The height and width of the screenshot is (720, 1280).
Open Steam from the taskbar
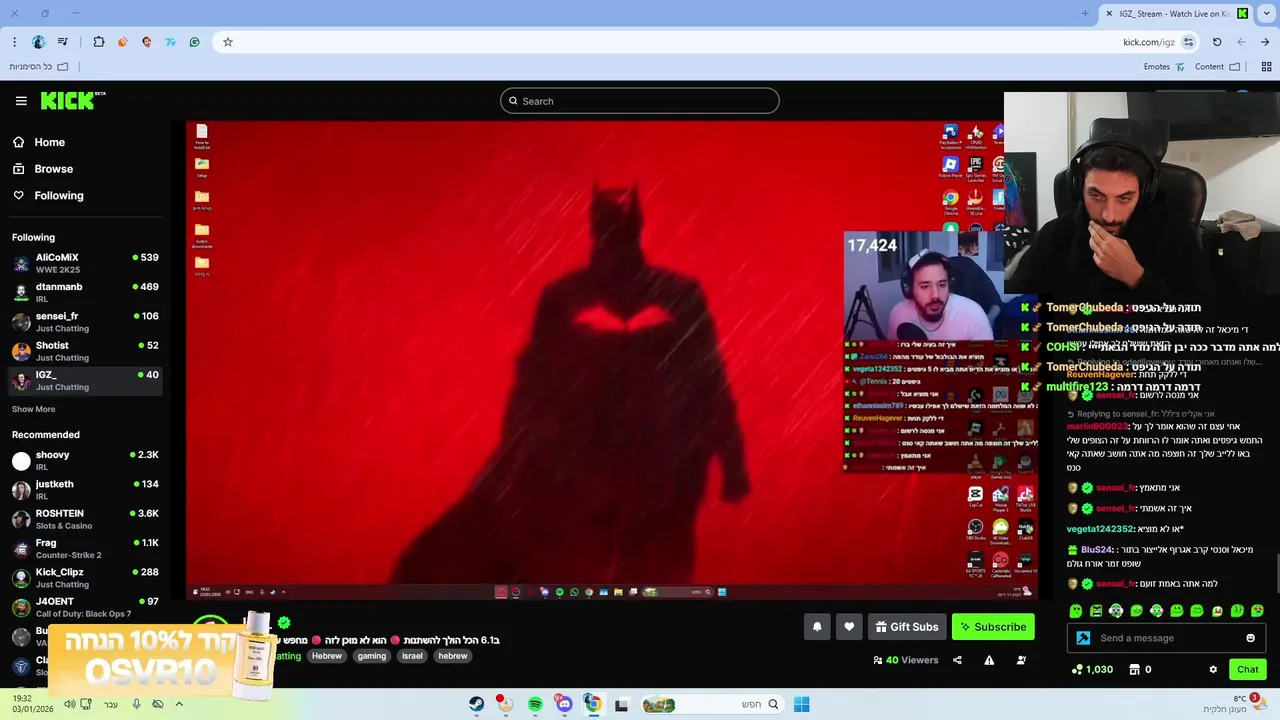click(x=477, y=704)
